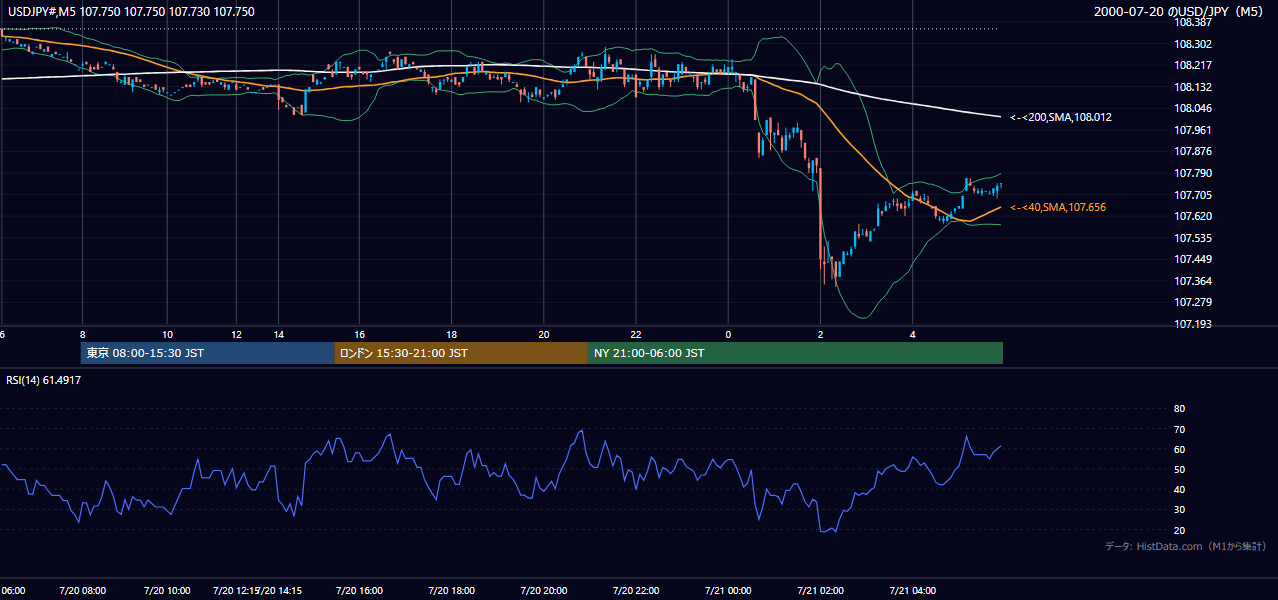Click price axis value 108.217

click(1193, 65)
